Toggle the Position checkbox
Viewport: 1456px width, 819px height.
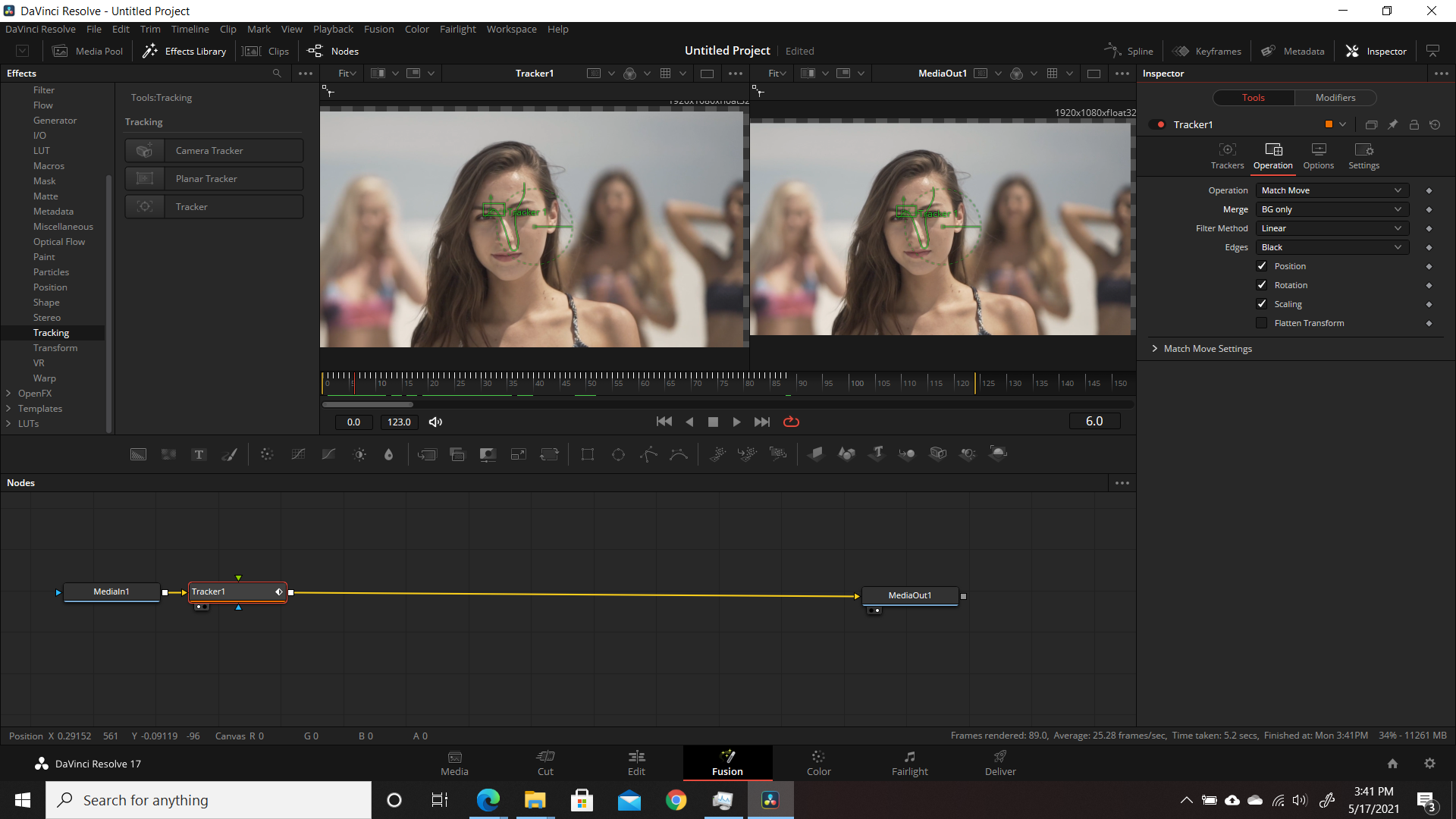[x=1262, y=266]
